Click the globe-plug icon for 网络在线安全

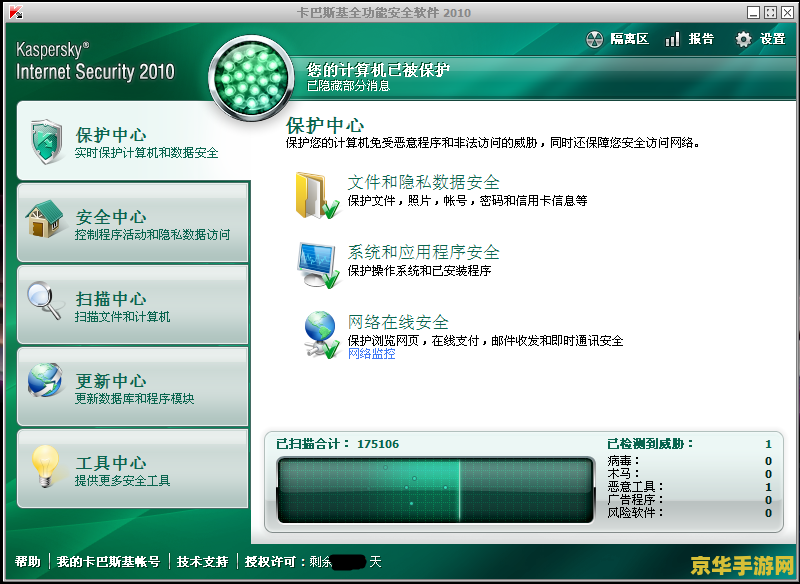click(x=321, y=335)
